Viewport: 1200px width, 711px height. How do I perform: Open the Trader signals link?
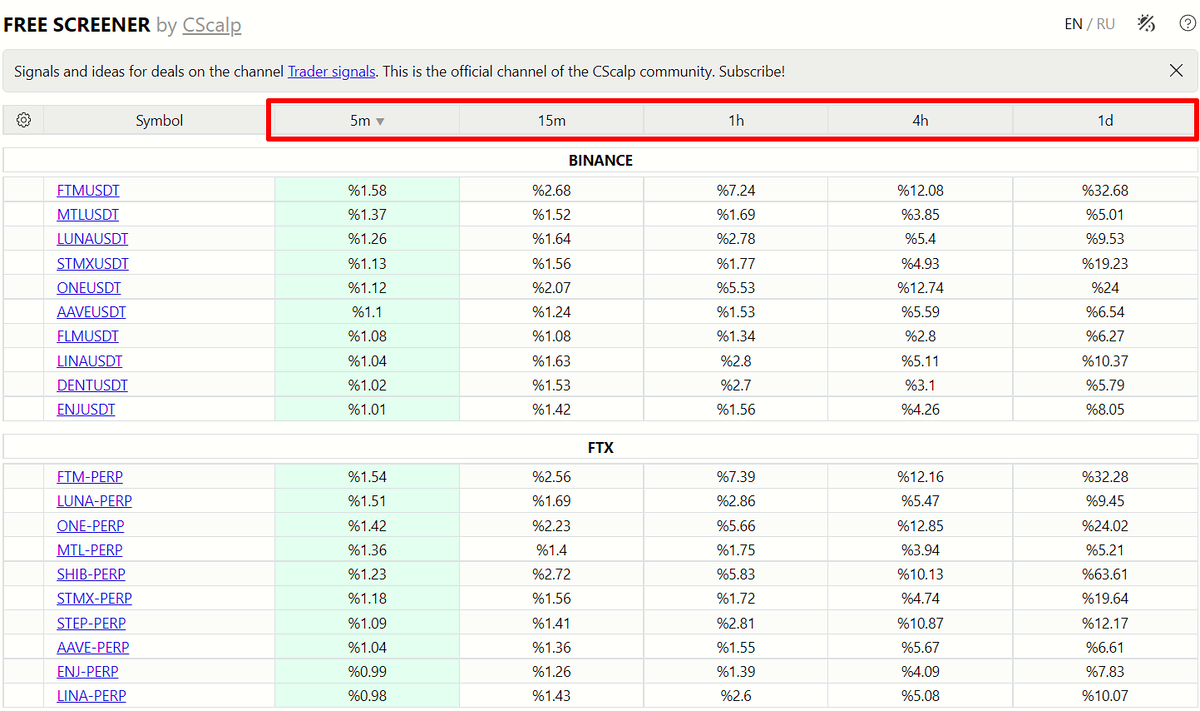click(332, 72)
